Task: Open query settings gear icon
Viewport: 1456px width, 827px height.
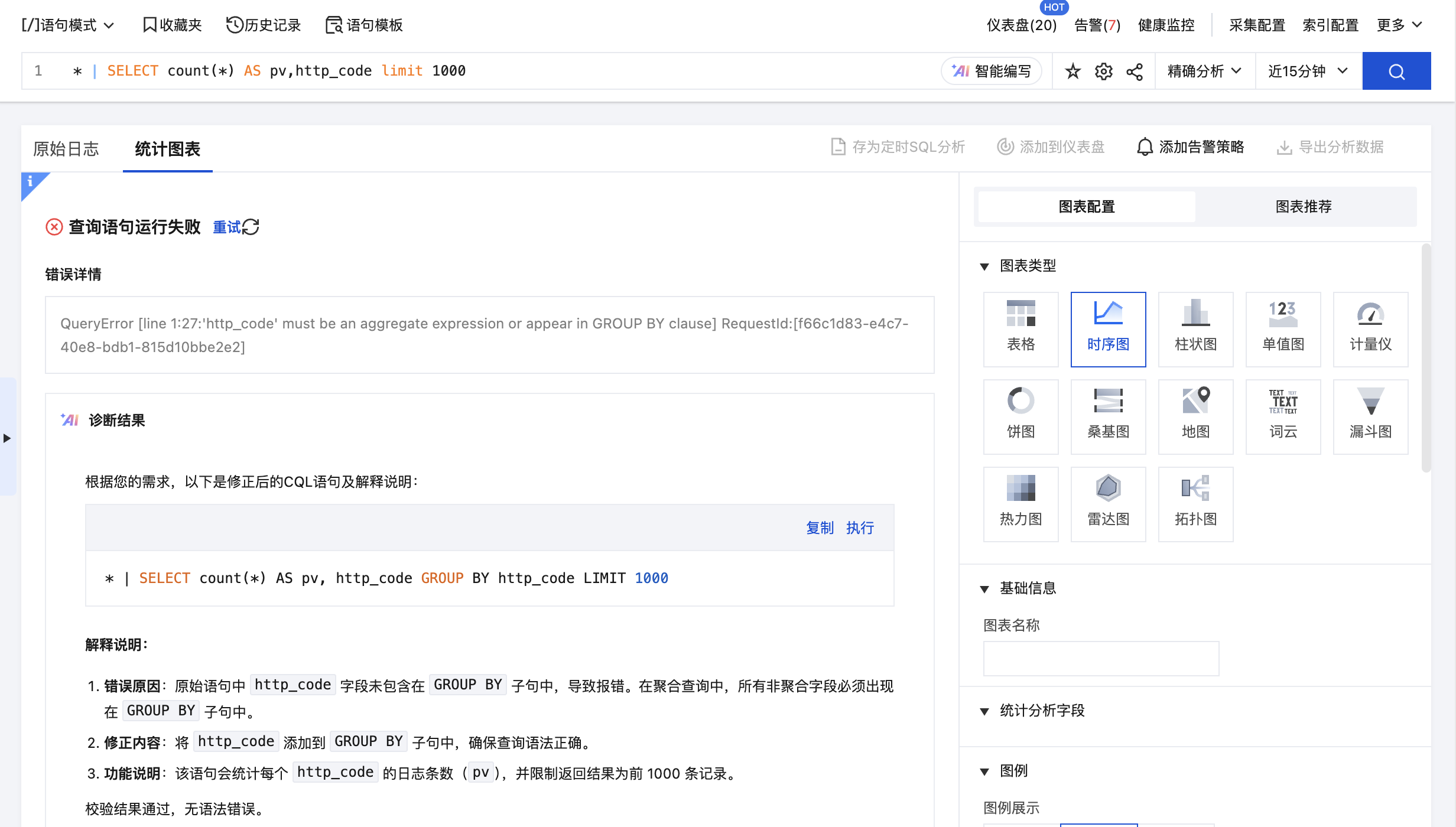Action: (1103, 71)
